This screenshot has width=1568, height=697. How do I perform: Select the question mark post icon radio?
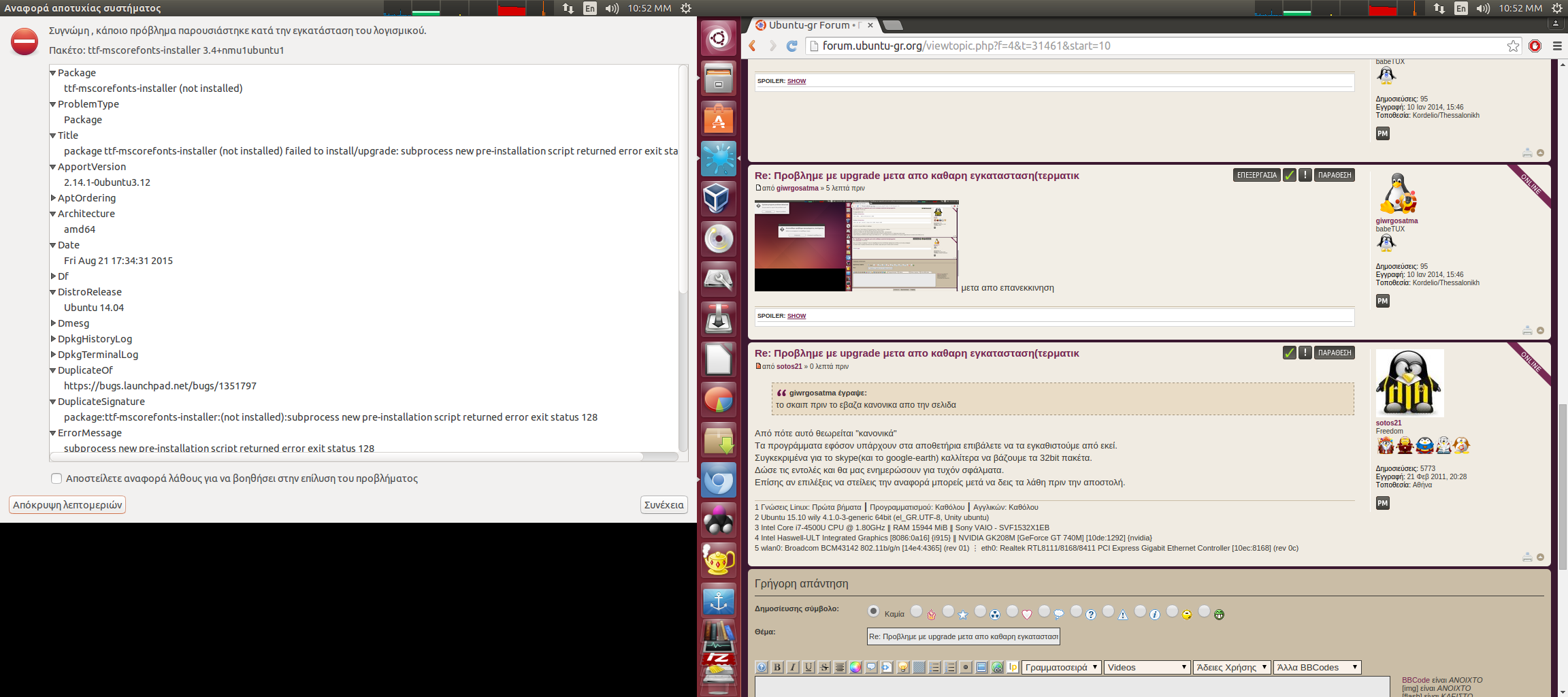click(x=1076, y=611)
